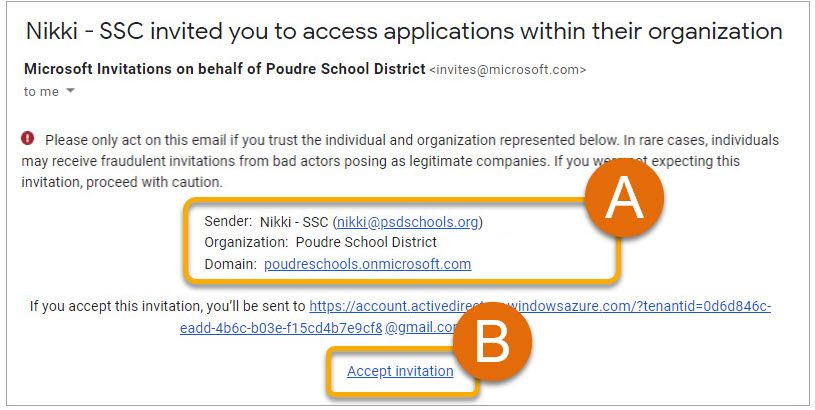Click the 'to me' recipient text
Screen dimensions: 815x410
41,91
